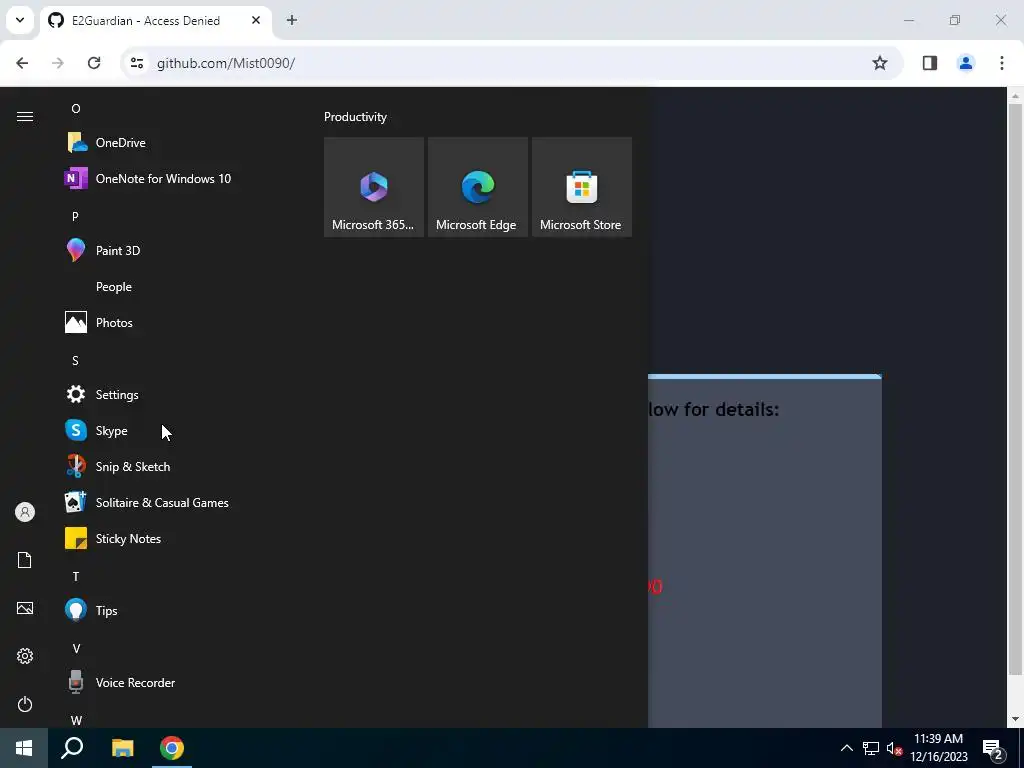Open Pictures from Start sidebar
The image size is (1024, 768).
pos(25,608)
